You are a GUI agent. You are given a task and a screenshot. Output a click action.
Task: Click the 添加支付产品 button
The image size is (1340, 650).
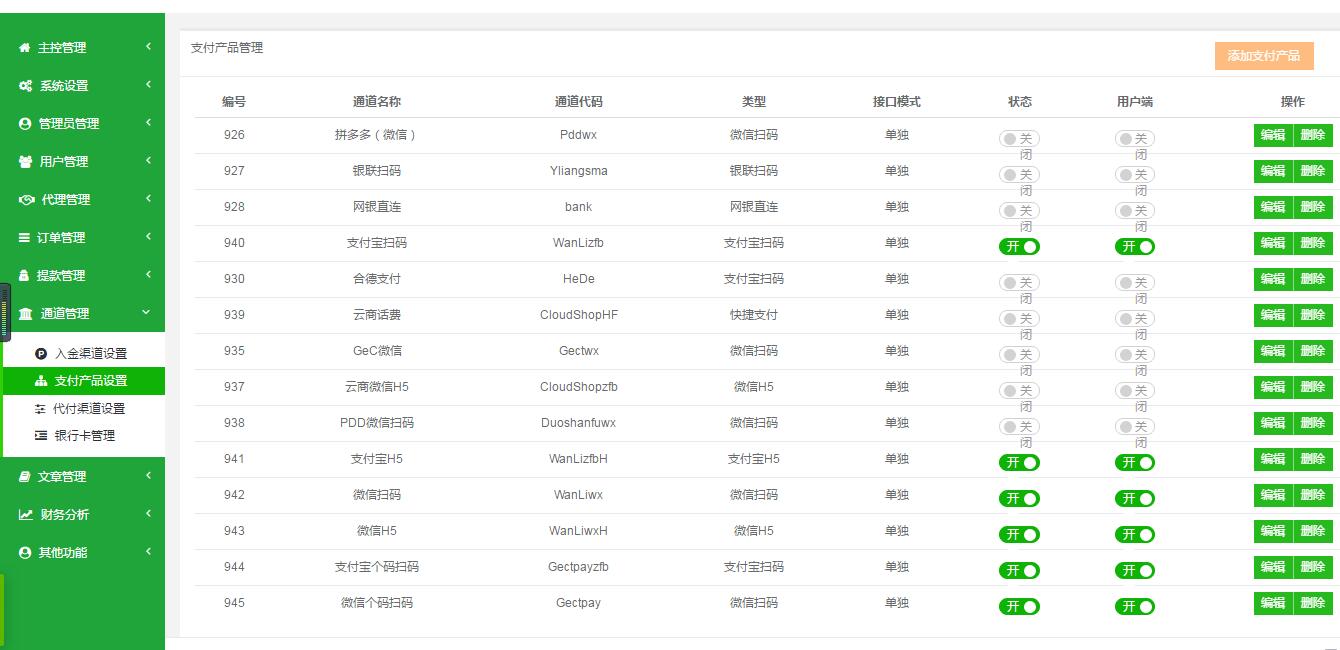pos(1263,56)
